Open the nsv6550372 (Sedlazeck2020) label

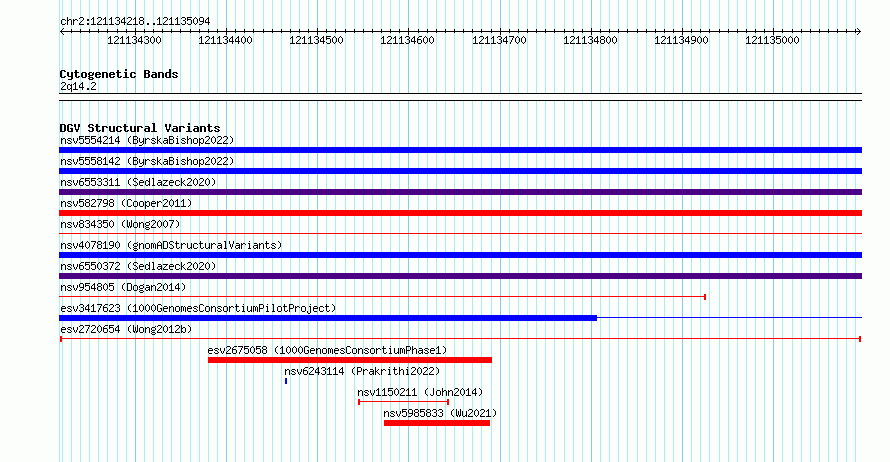138,266
